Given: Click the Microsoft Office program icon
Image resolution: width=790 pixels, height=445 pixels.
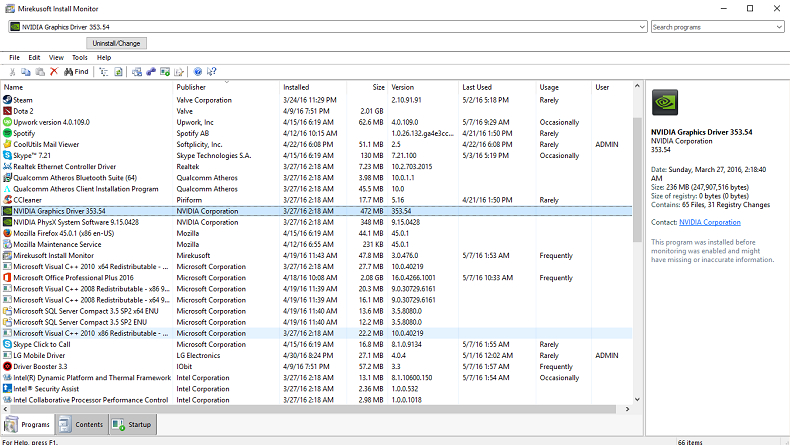Looking at the screenshot, I should tap(8, 278).
